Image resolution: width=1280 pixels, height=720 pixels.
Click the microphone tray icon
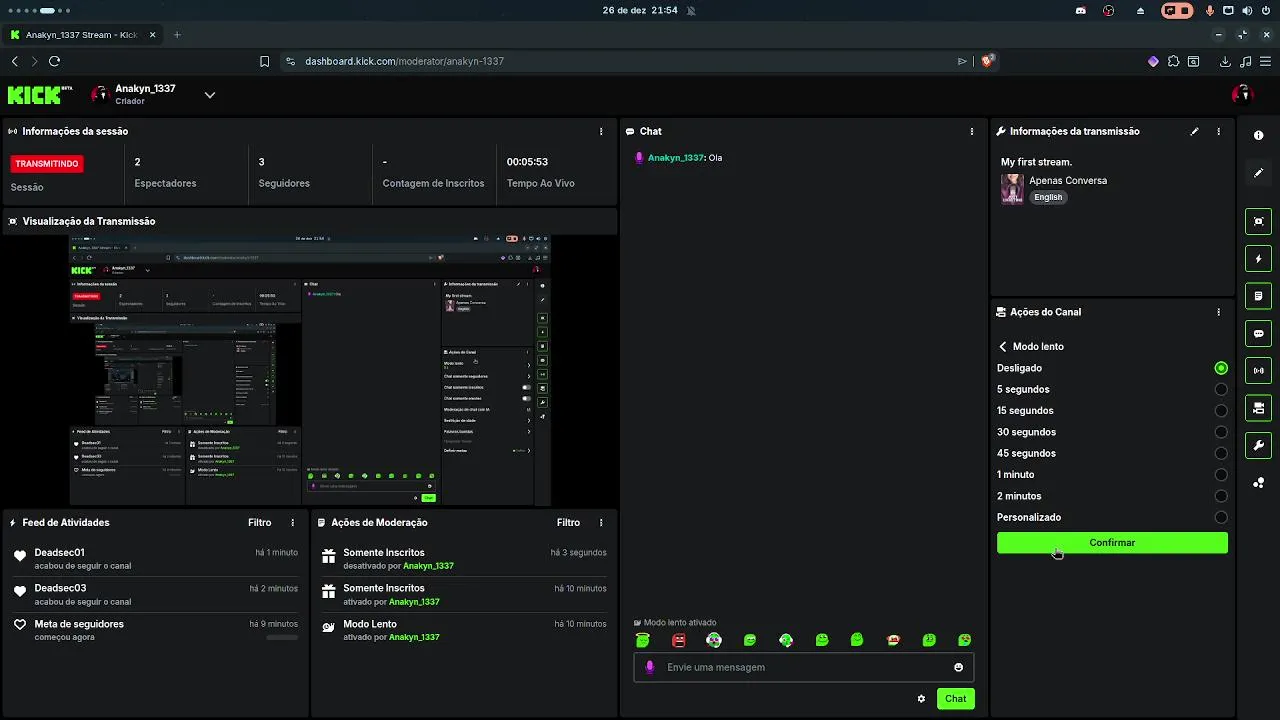(1210, 10)
